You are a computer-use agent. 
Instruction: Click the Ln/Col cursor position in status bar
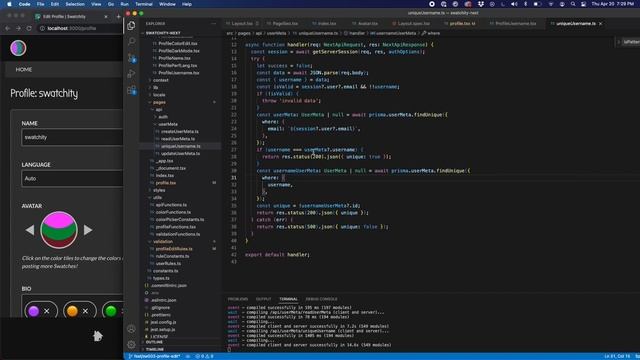tap(617, 356)
